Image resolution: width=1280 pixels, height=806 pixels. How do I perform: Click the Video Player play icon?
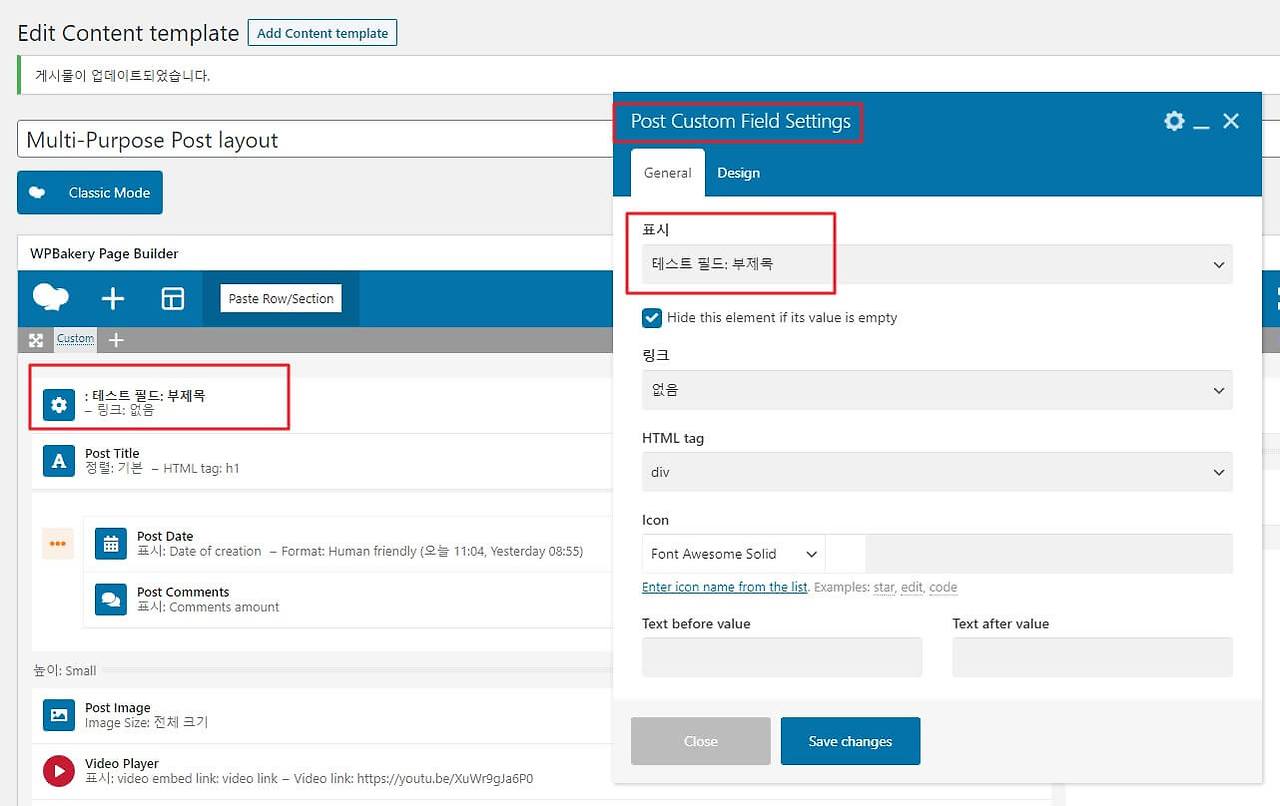pyautogui.click(x=59, y=771)
